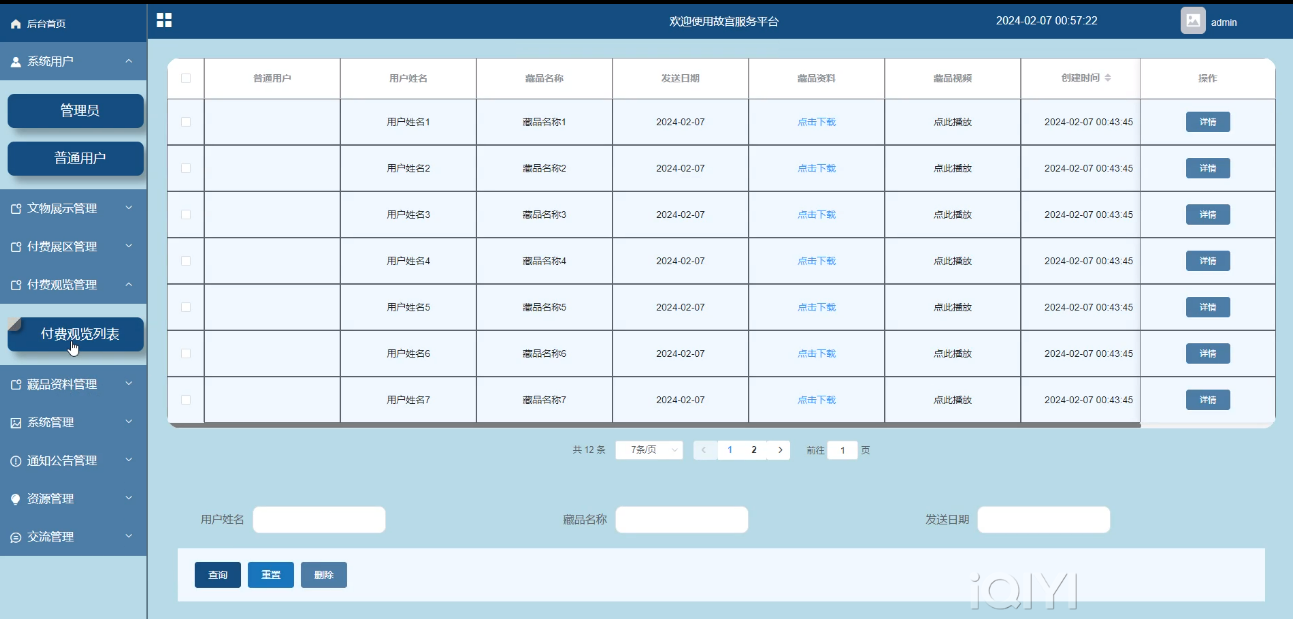The height and width of the screenshot is (619, 1293).
Task: Check the row checkbox for 用户姓名6
Action: [186, 354]
